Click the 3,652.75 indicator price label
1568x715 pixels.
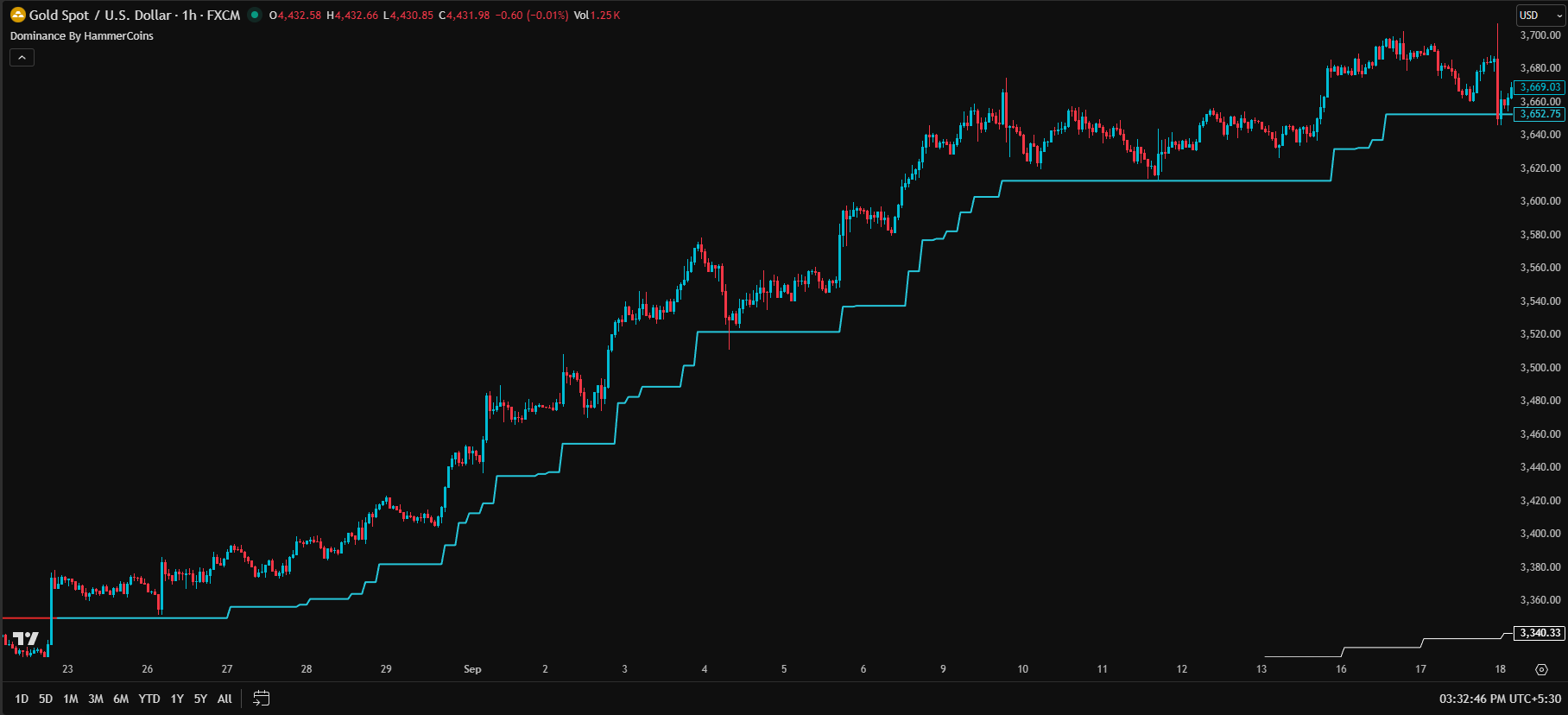click(1540, 114)
